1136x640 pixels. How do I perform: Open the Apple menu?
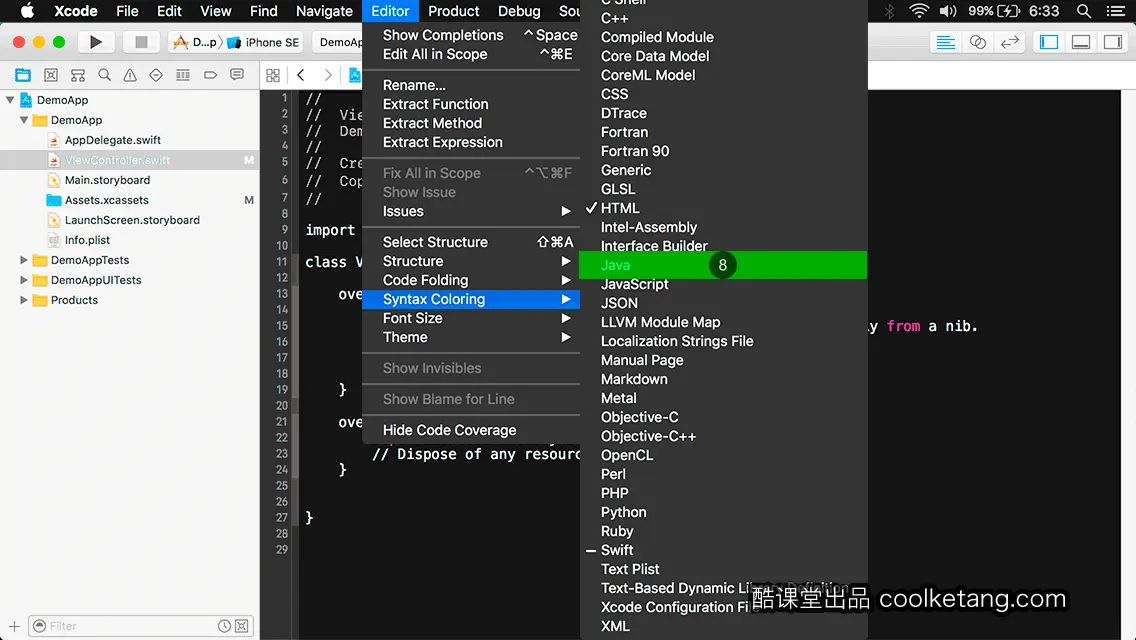pyautogui.click(x=27, y=11)
